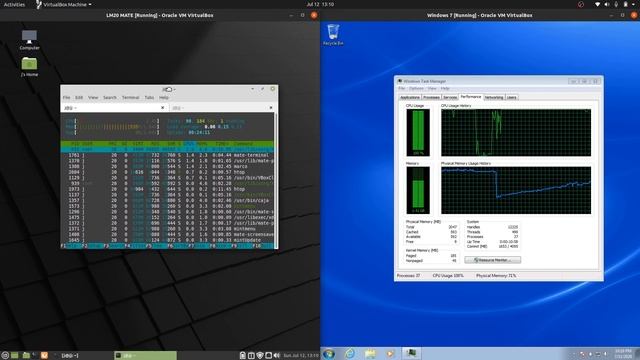Click the CPU Usage meter gauge

pyautogui.click(x=418, y=133)
